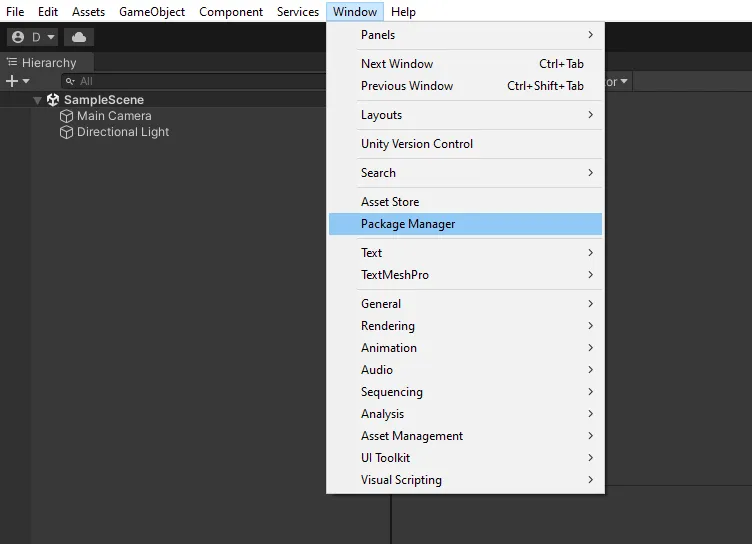752x544 pixels.
Task: Expand the TextMeshPro submenu
Action: pos(465,275)
